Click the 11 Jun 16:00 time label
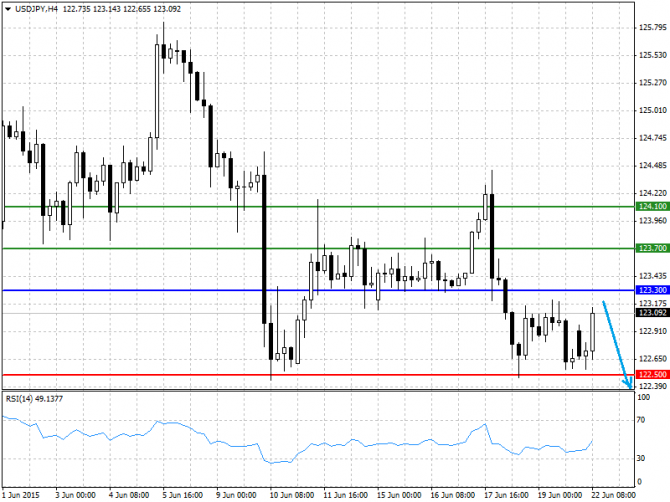The image size is (670, 502). pyautogui.click(x=345, y=495)
